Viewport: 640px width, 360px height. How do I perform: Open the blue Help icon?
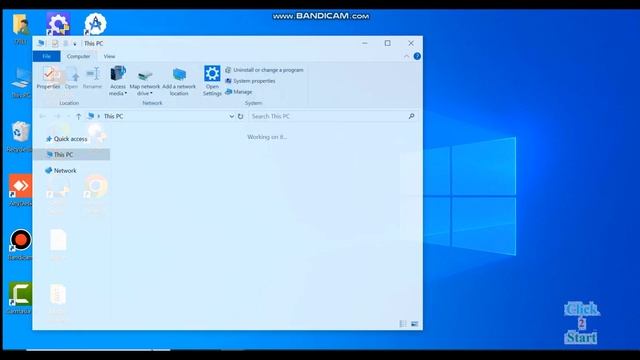(417, 56)
